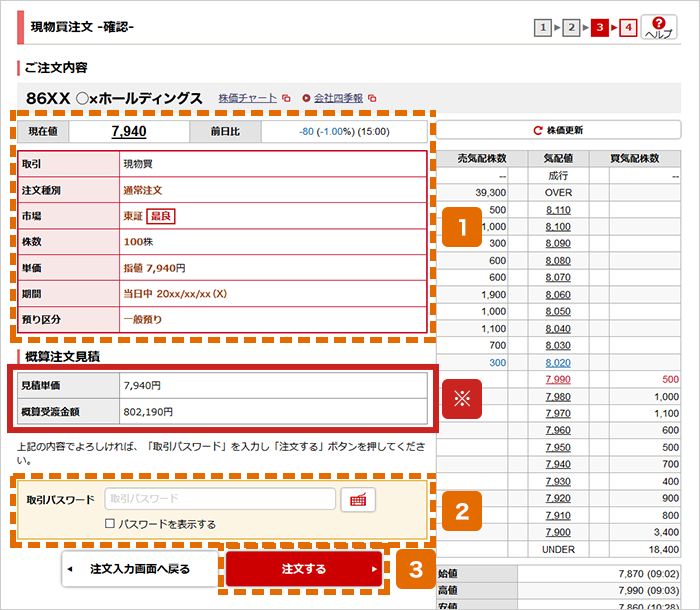Click quote price 7,910
Screen dimensions: 700x610
(558, 515)
